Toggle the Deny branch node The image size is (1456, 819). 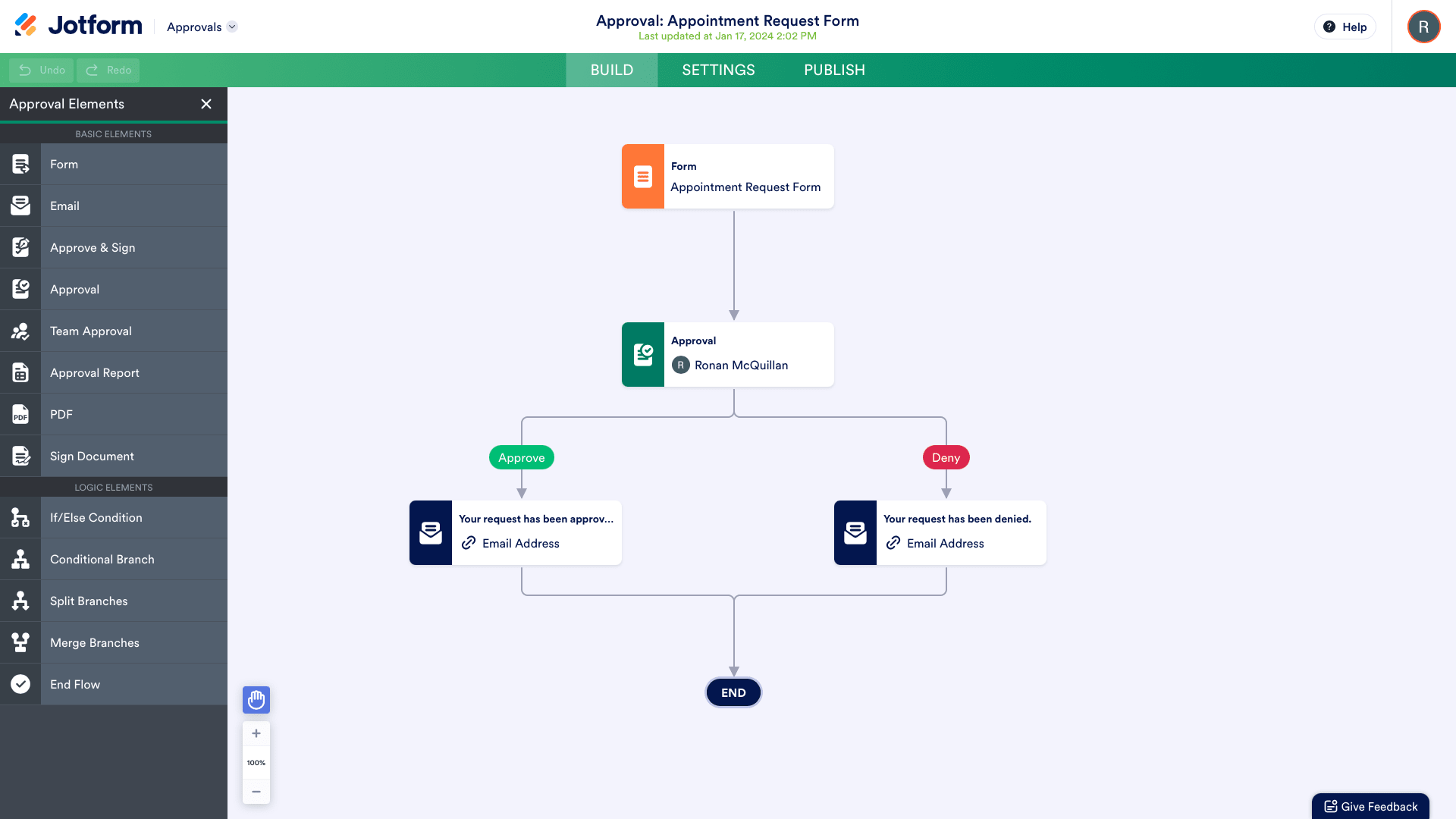tap(945, 457)
